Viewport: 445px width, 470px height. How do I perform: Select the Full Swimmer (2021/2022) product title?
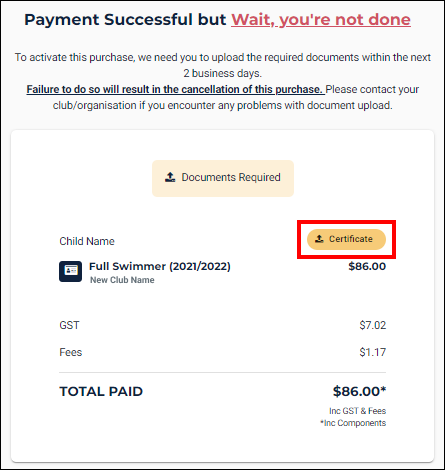pyautogui.click(x=160, y=266)
